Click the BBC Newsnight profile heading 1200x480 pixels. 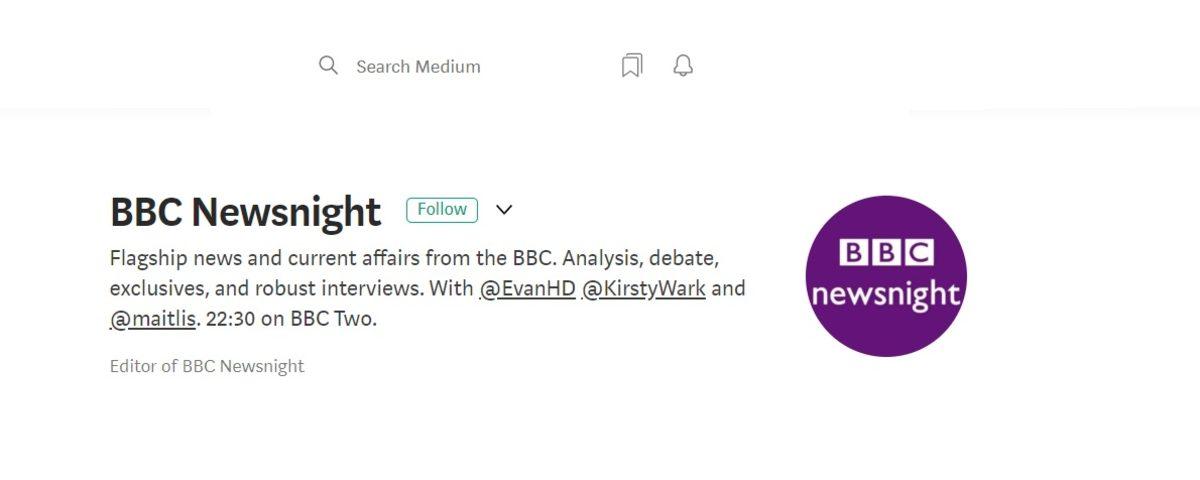(x=245, y=212)
